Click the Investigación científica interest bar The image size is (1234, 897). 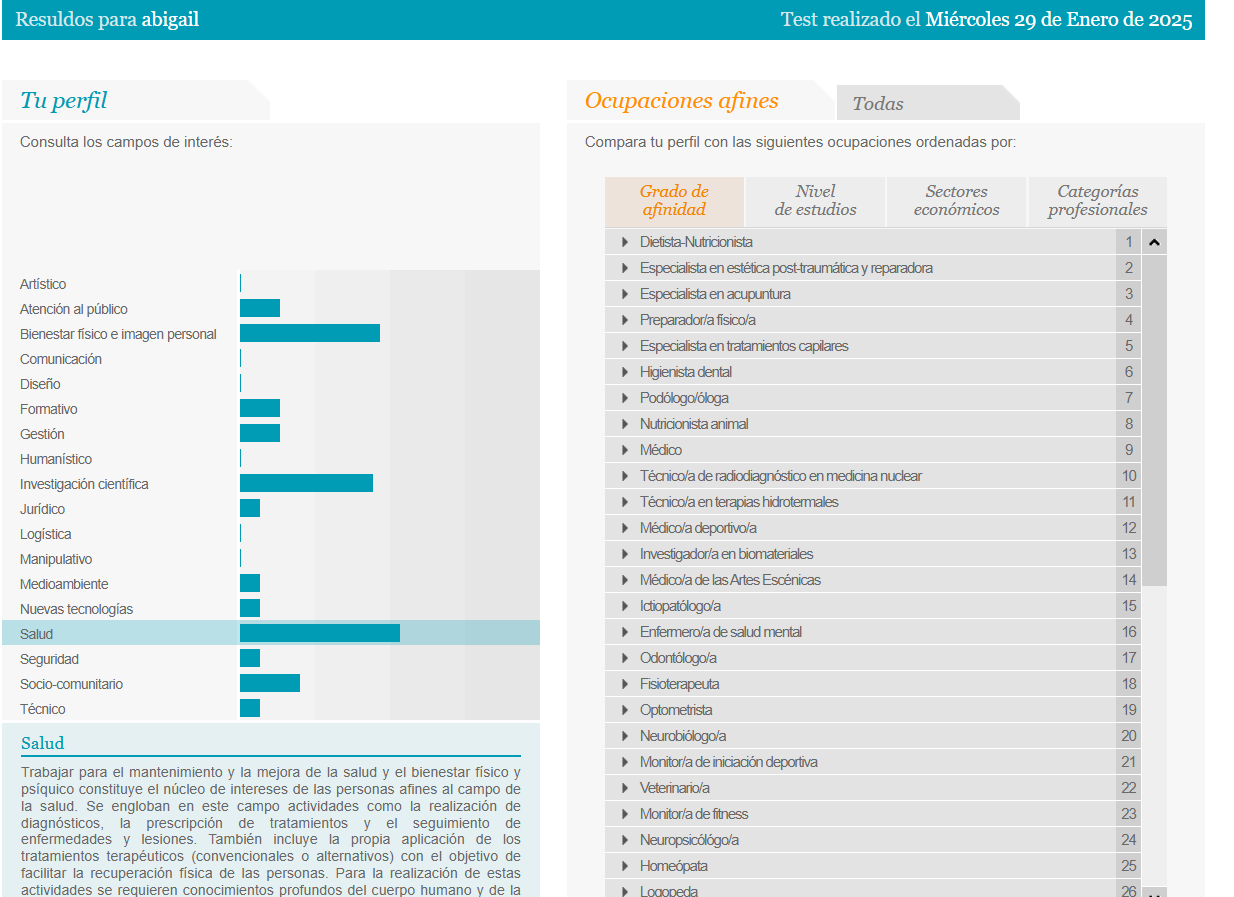click(x=306, y=483)
